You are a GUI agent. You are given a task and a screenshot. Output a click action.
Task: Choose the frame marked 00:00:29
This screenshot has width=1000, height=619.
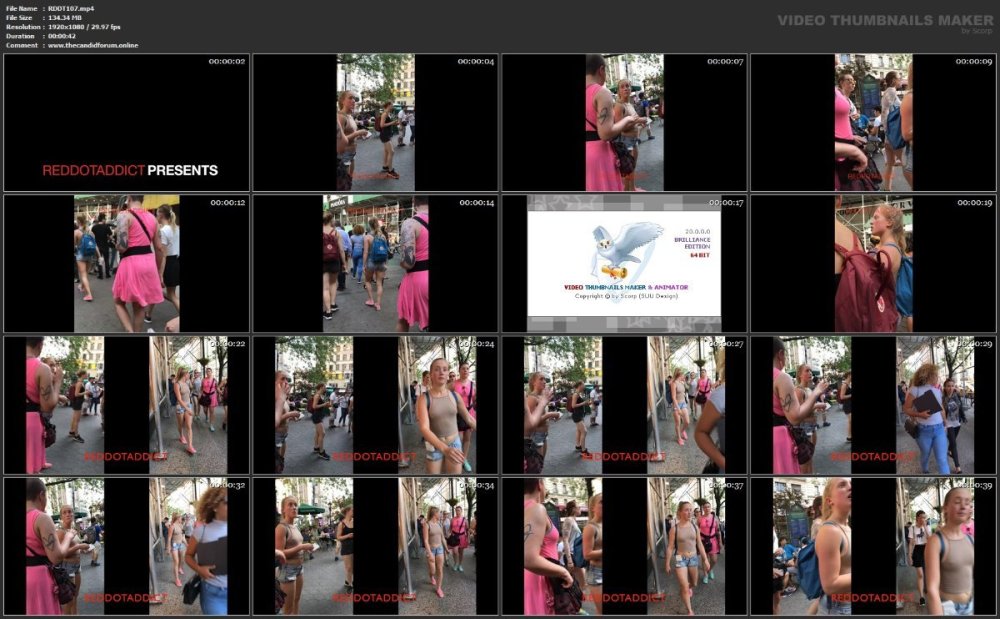tap(874, 405)
